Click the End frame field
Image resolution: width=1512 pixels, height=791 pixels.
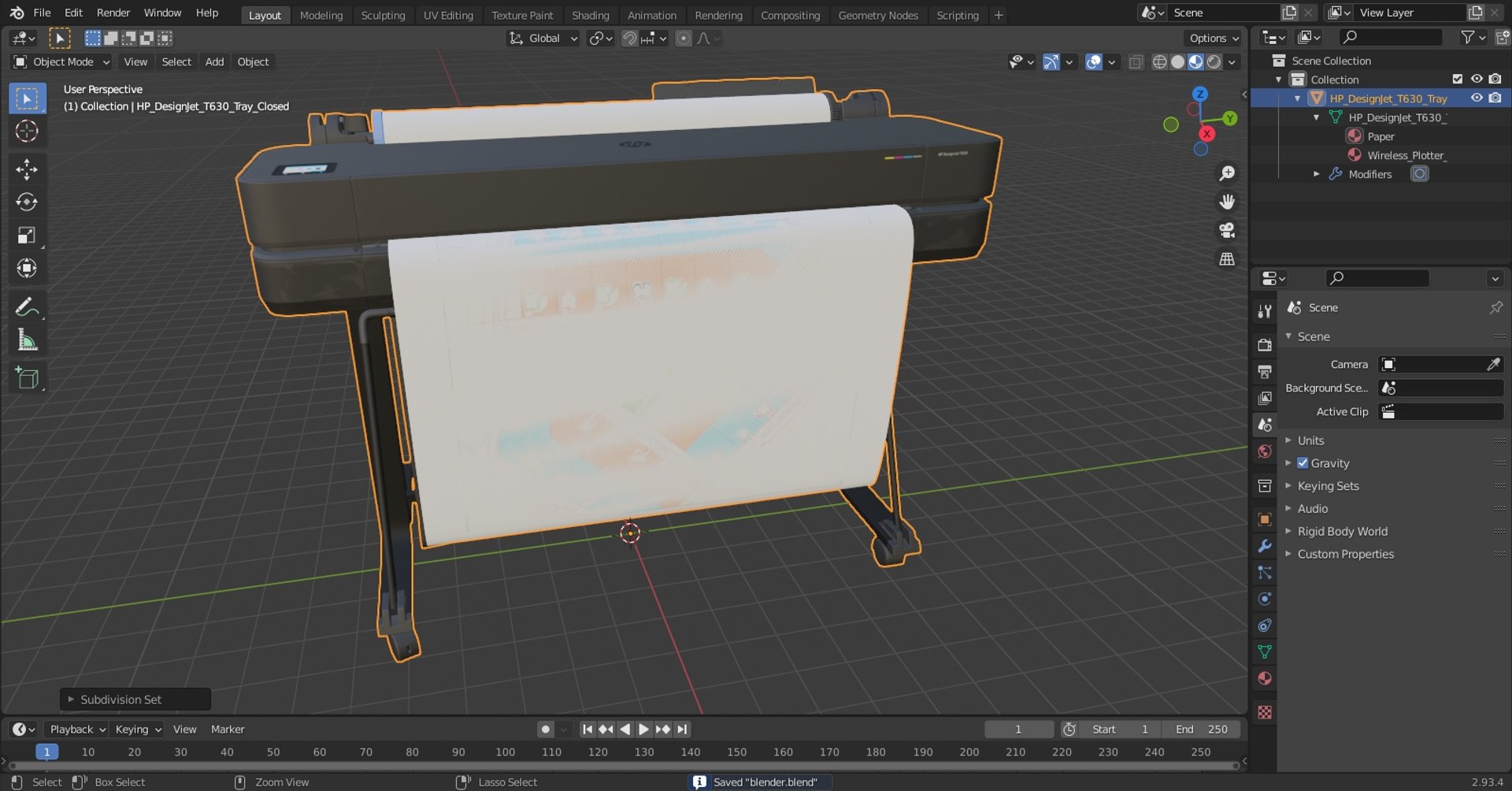(1201, 730)
